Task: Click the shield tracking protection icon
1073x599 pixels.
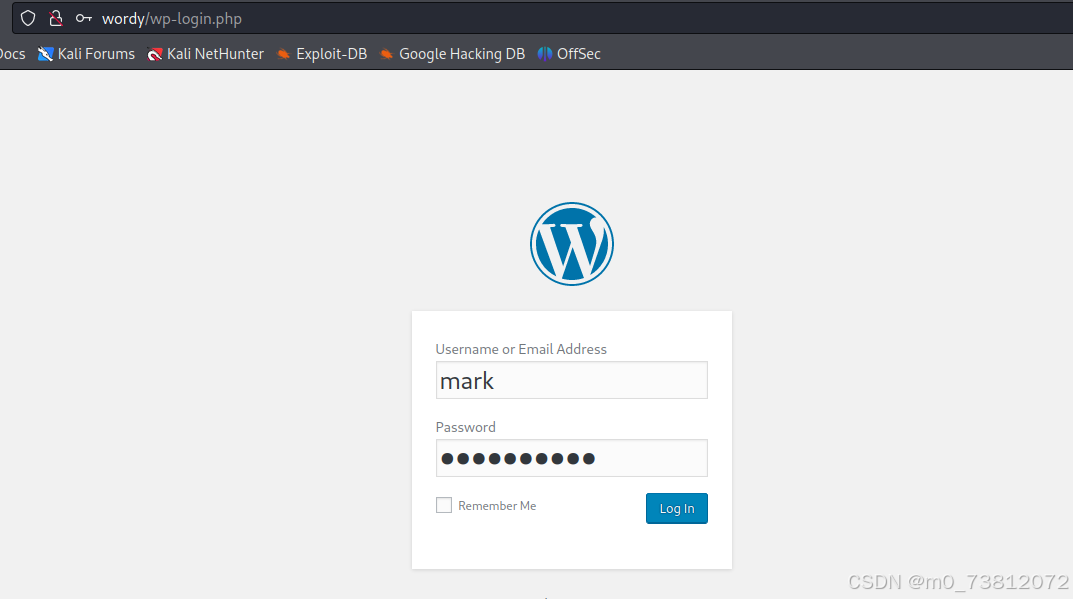Action: (28, 18)
